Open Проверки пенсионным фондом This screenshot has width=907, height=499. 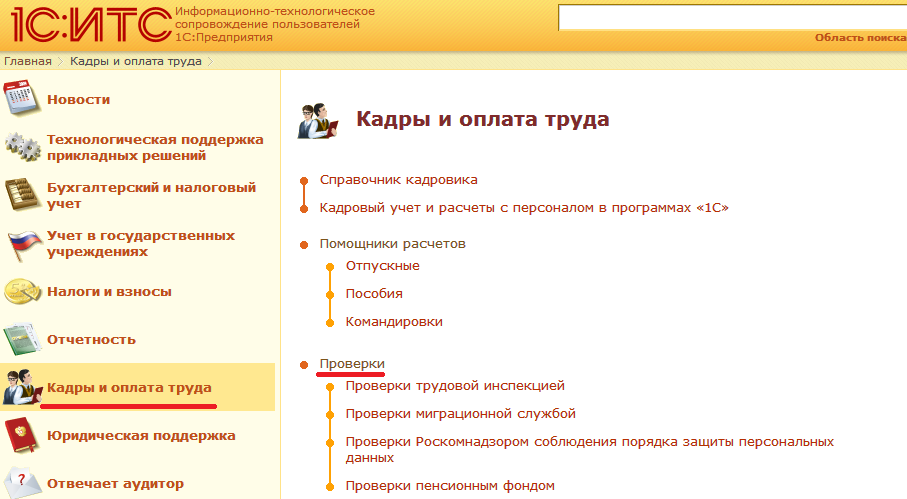pyautogui.click(x=450, y=486)
